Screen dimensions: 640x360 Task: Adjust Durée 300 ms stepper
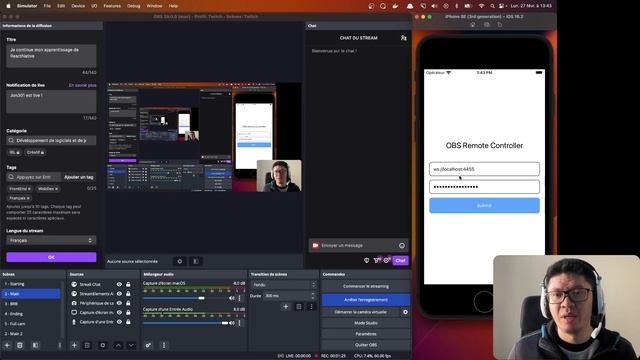coord(313,296)
